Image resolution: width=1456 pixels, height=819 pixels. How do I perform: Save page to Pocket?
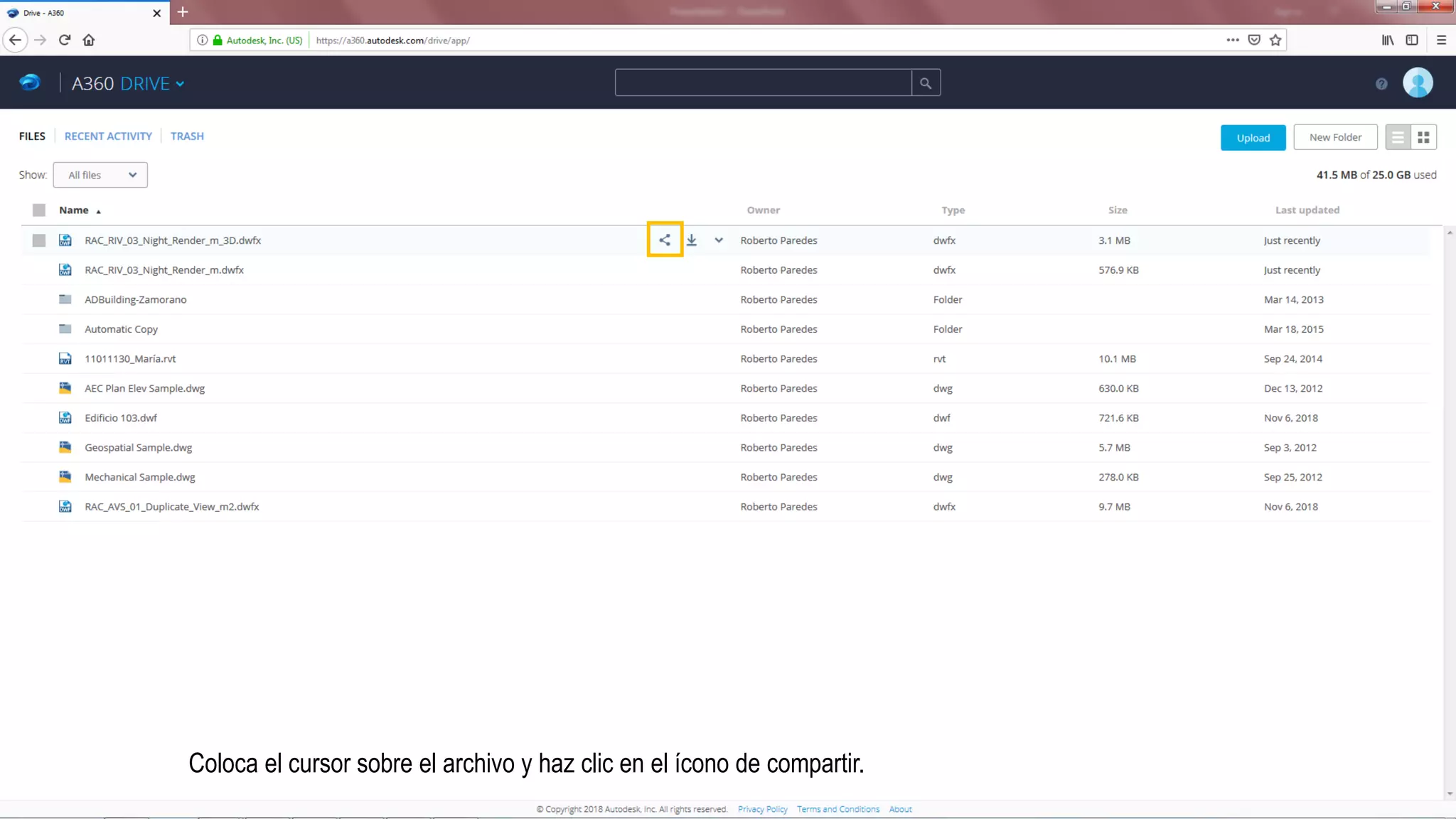(1254, 40)
